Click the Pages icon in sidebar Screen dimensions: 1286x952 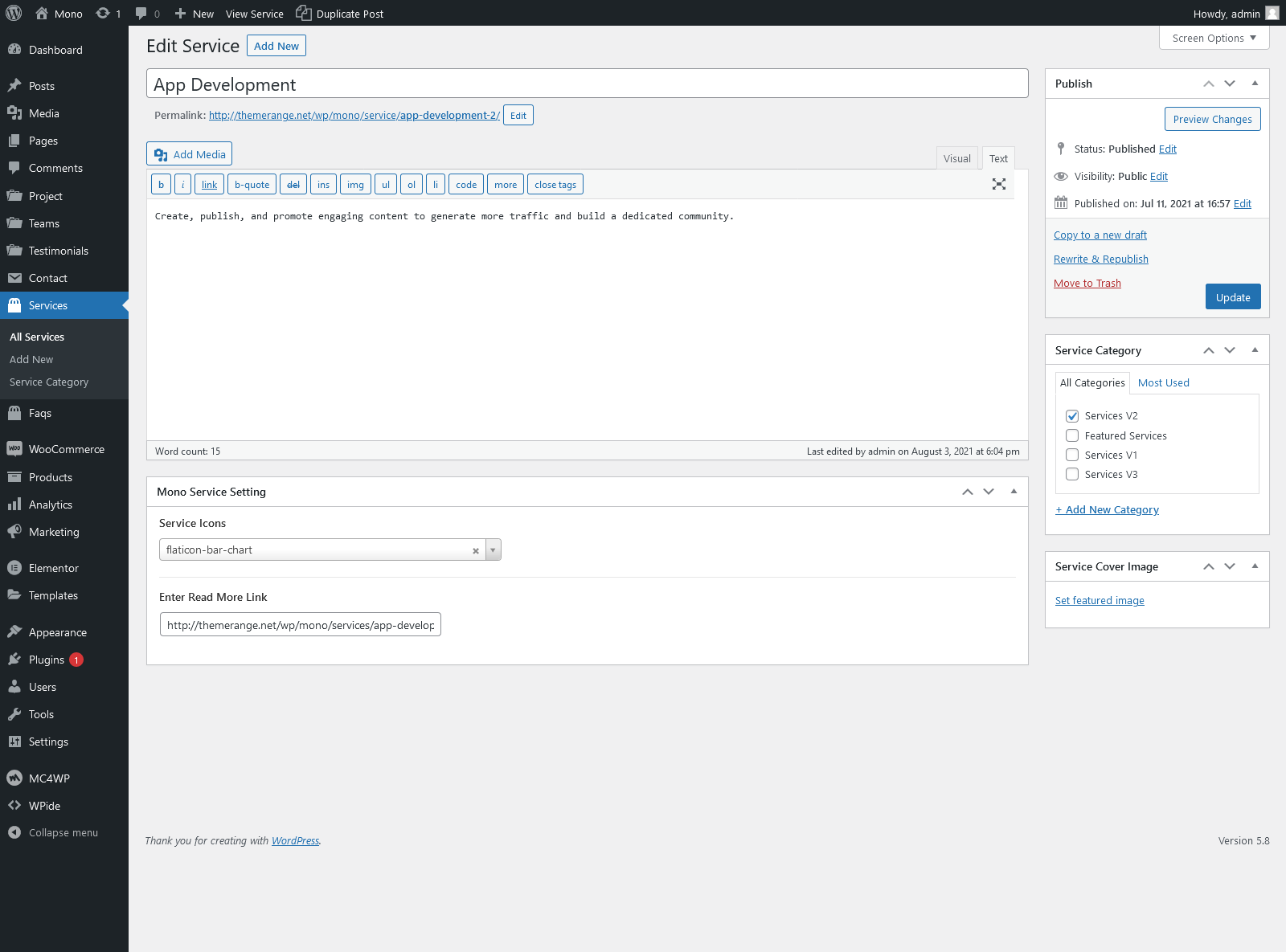tap(14, 141)
